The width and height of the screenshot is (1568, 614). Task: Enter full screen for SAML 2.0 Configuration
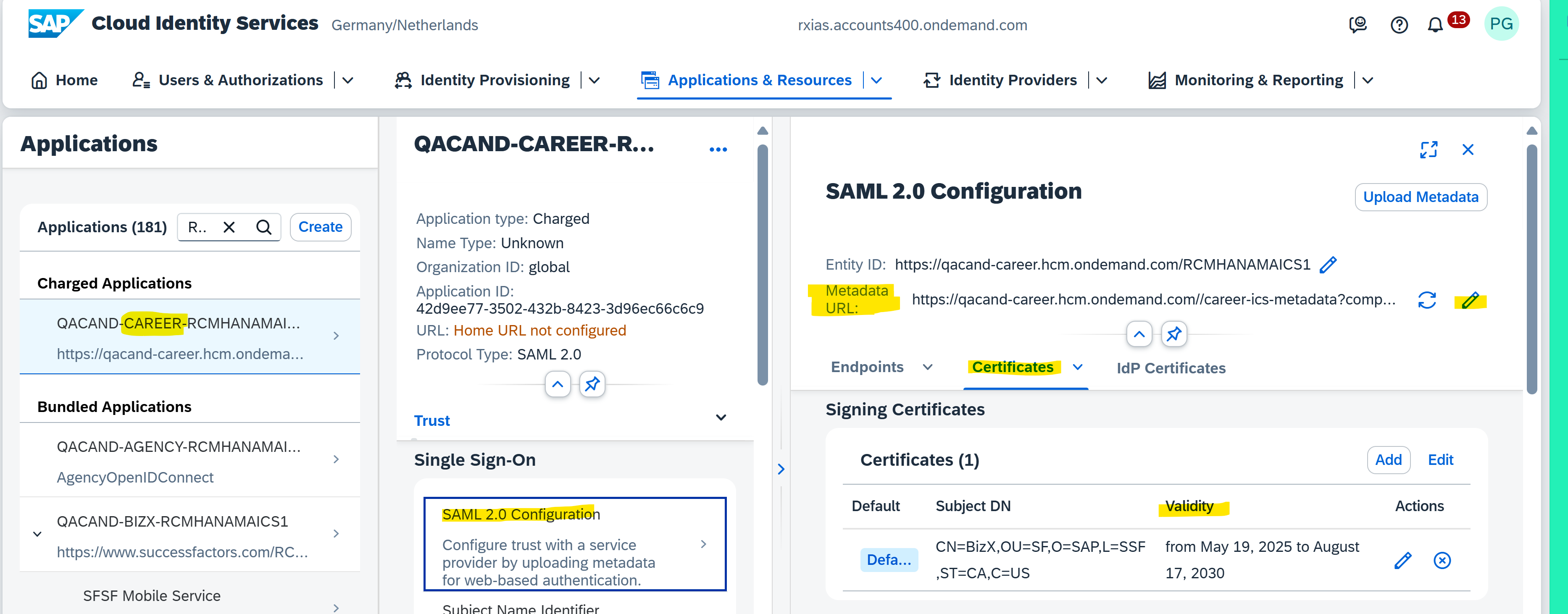pos(1428,150)
